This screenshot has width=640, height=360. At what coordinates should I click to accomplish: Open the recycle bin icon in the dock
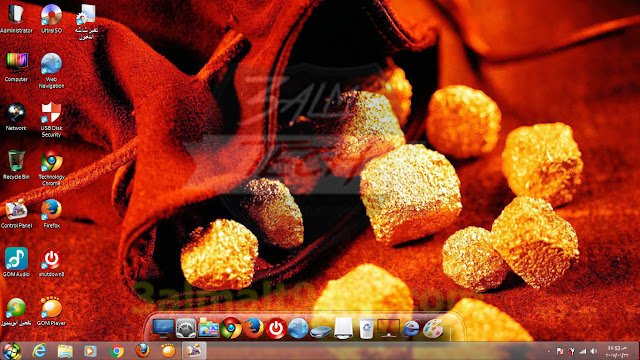366,329
